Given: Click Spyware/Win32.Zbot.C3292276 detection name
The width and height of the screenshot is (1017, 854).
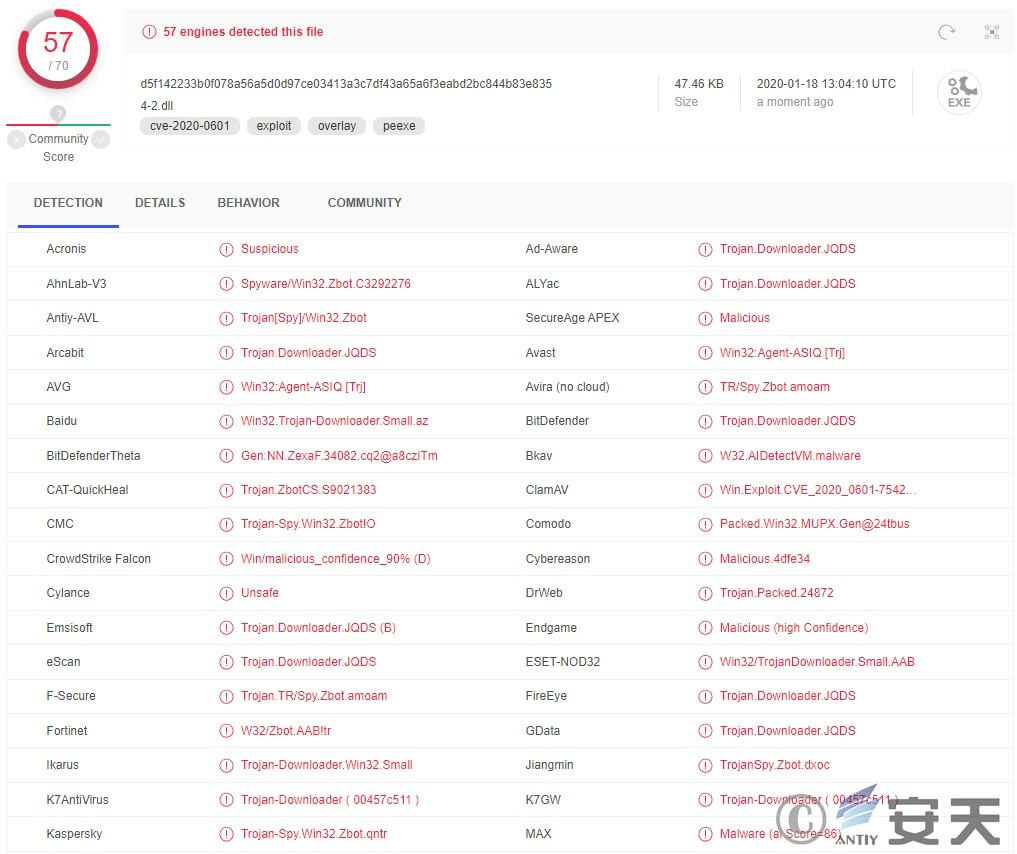Looking at the screenshot, I should [326, 284].
